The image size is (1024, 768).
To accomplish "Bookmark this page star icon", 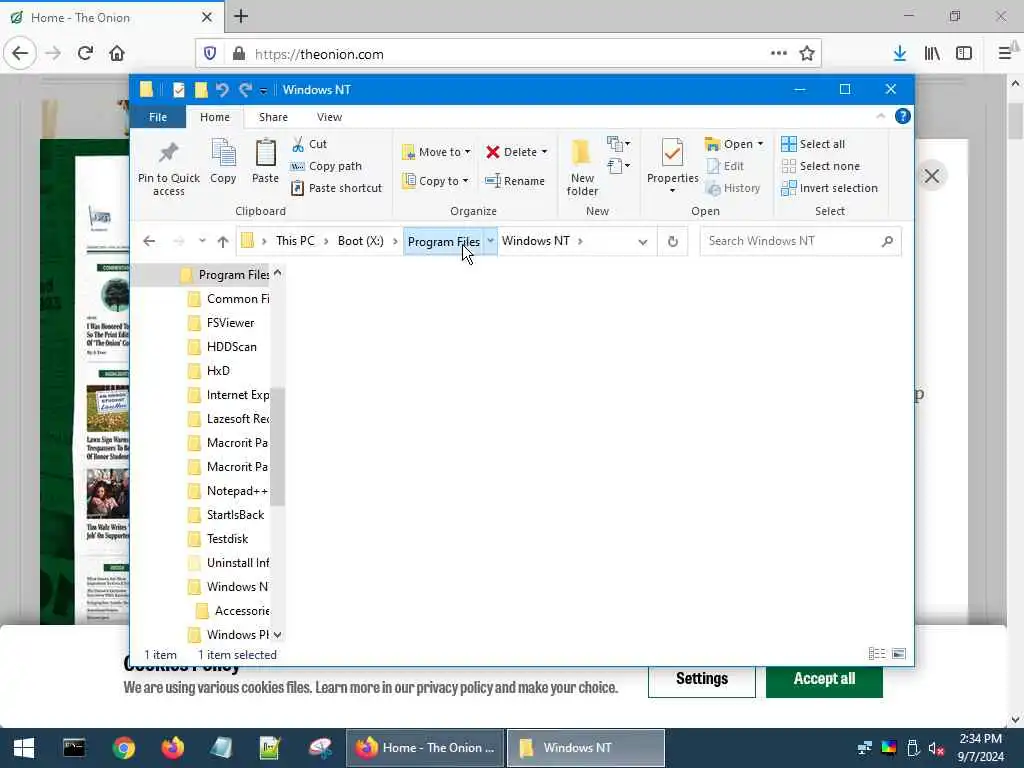I will 807,54.
